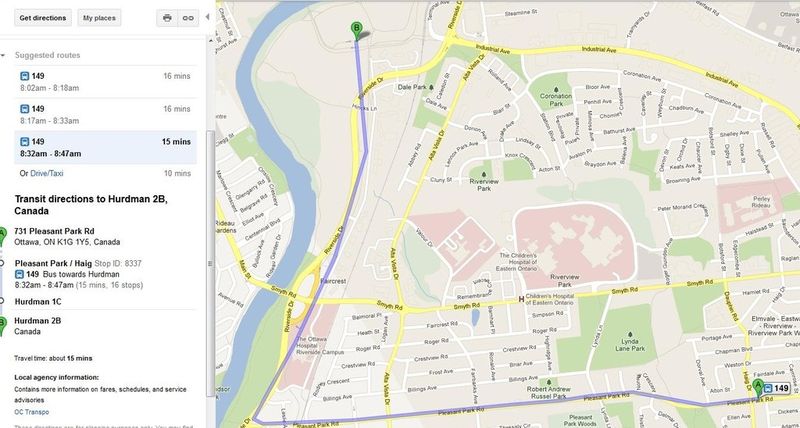The width and height of the screenshot is (800, 428).
Task: Click the Pleasant Park Woods label
Action: pos(580,420)
